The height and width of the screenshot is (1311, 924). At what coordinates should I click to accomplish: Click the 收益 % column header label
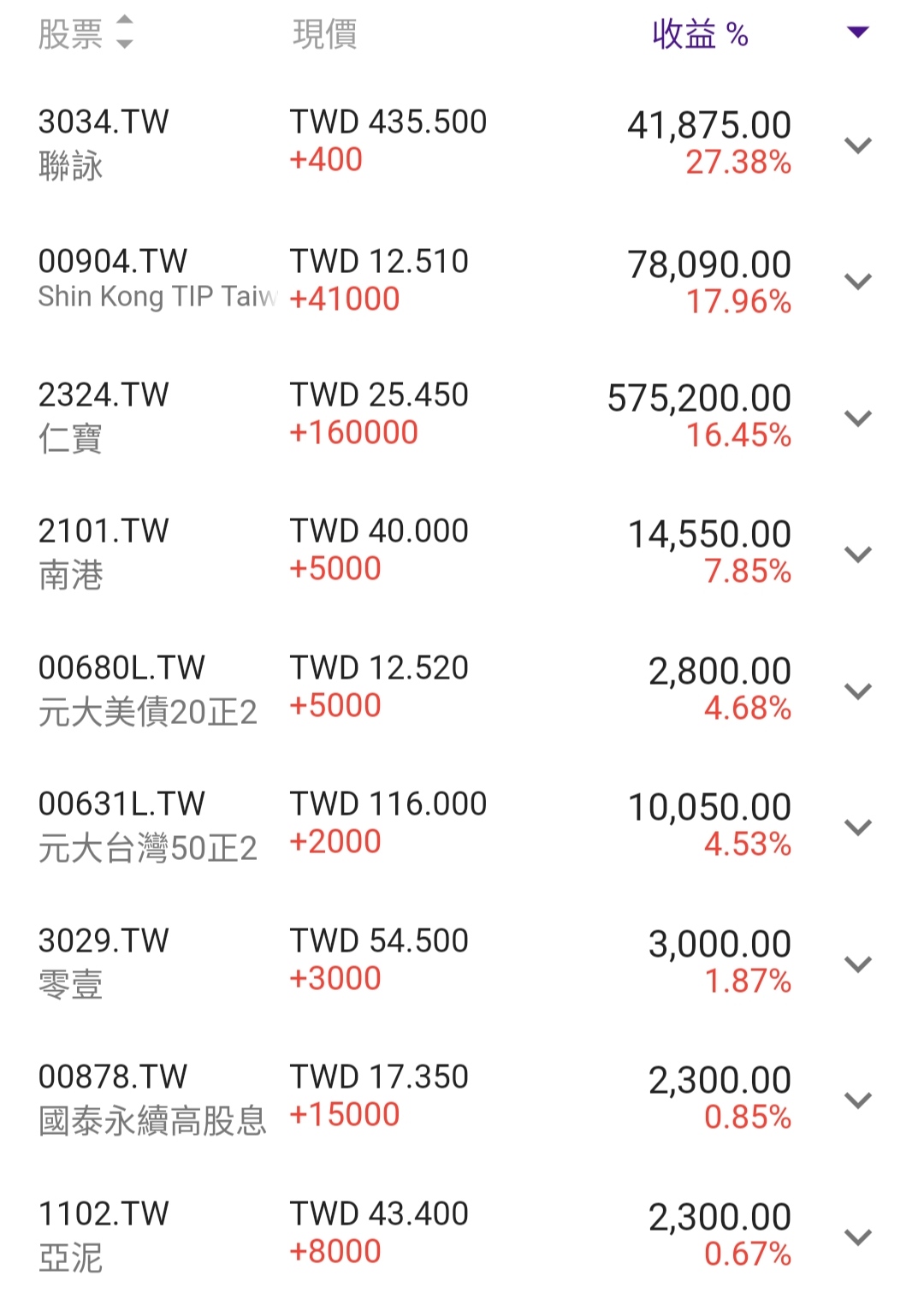700,34
